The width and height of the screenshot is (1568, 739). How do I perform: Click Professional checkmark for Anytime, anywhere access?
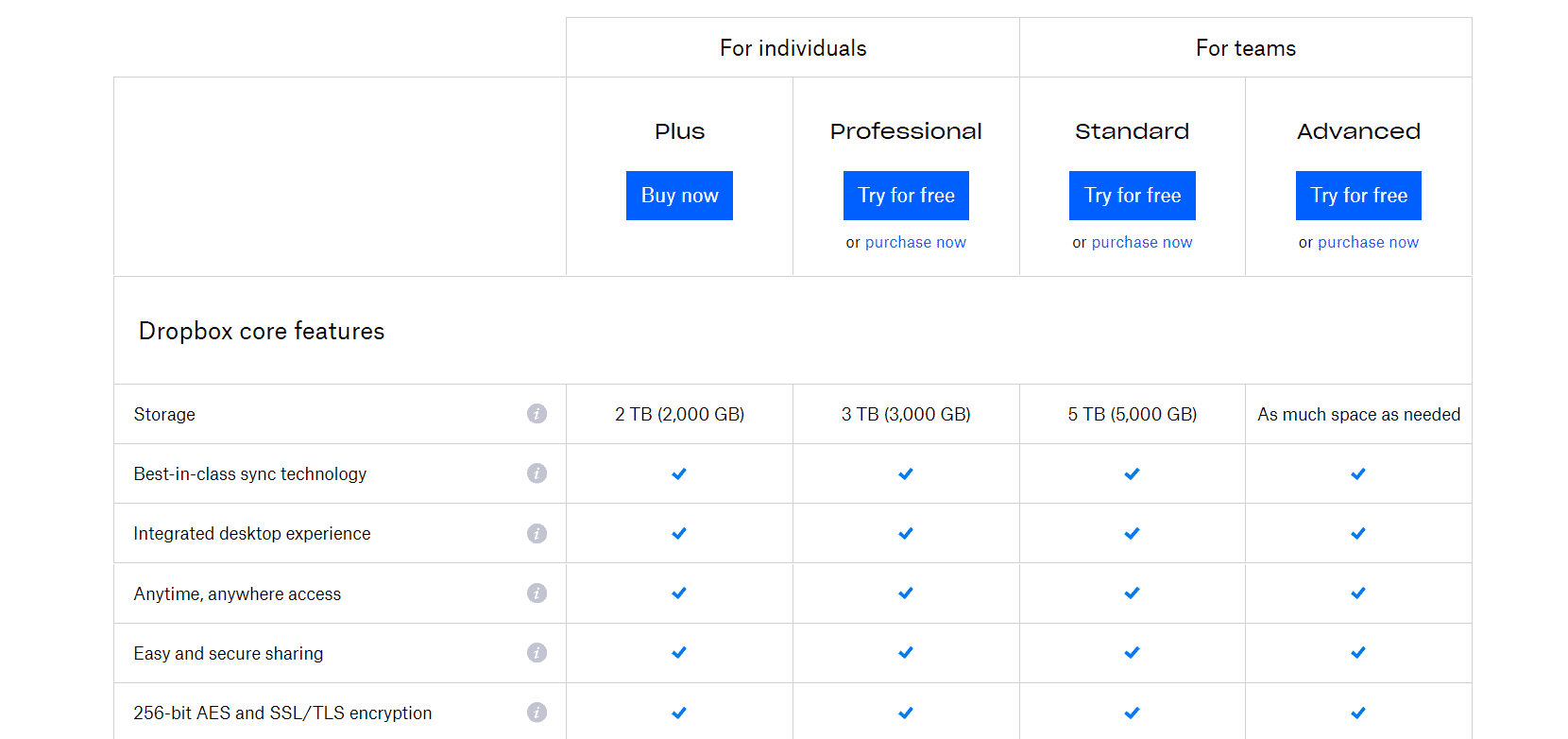coord(906,593)
